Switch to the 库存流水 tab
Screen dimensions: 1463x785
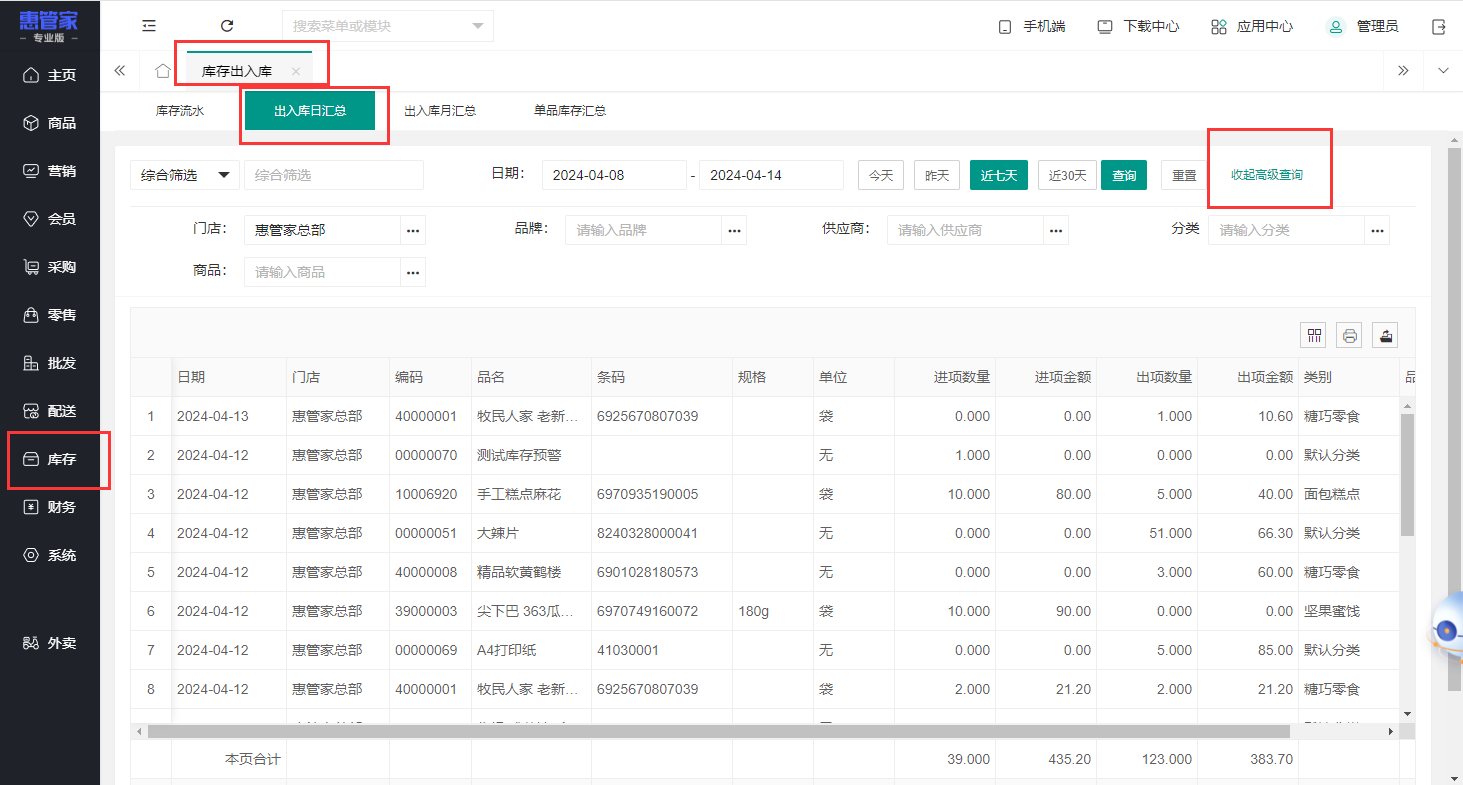coord(180,111)
